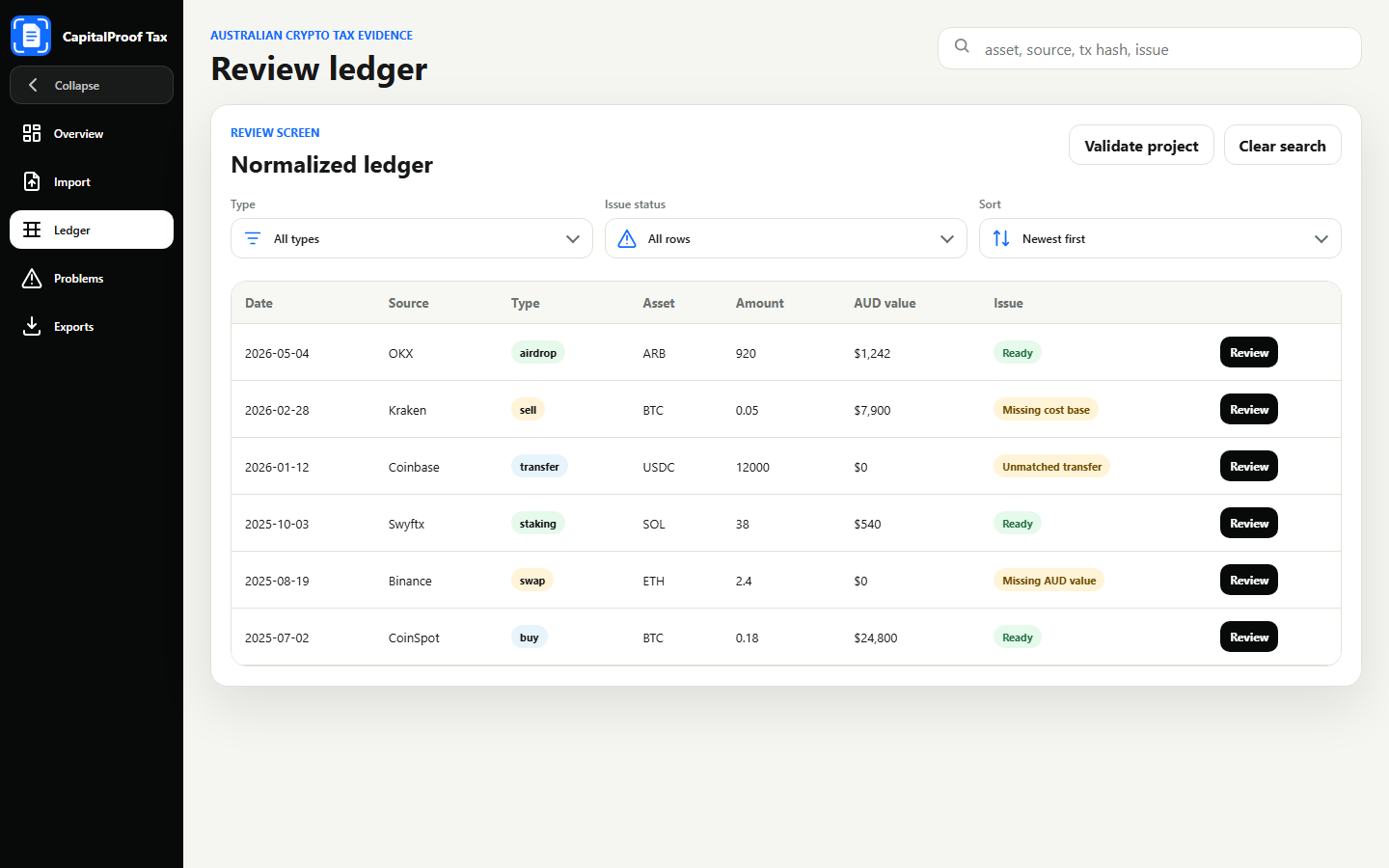Open the Overview menu item
The width and height of the screenshot is (1389, 868).
tap(92, 133)
